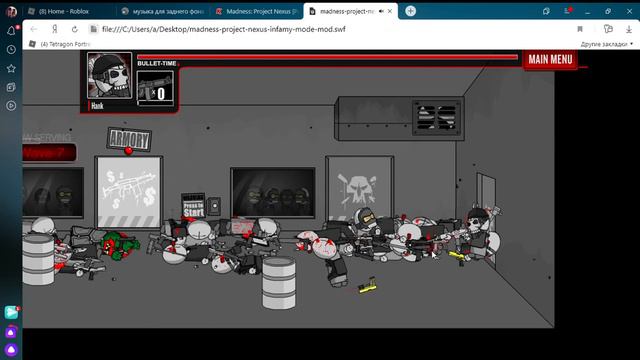Click Hank's character portrait
Image resolution: width=640 pixels, height=360 pixels.
pyautogui.click(x=109, y=76)
